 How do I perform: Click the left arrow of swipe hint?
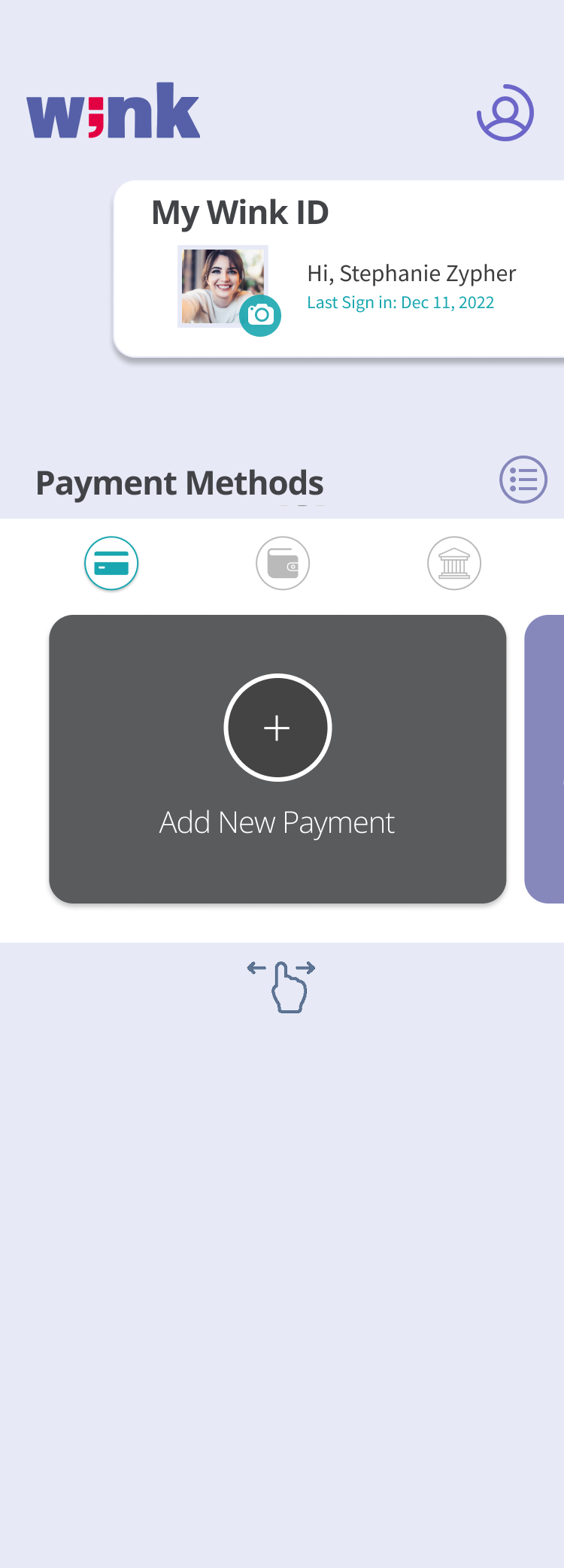[256, 968]
